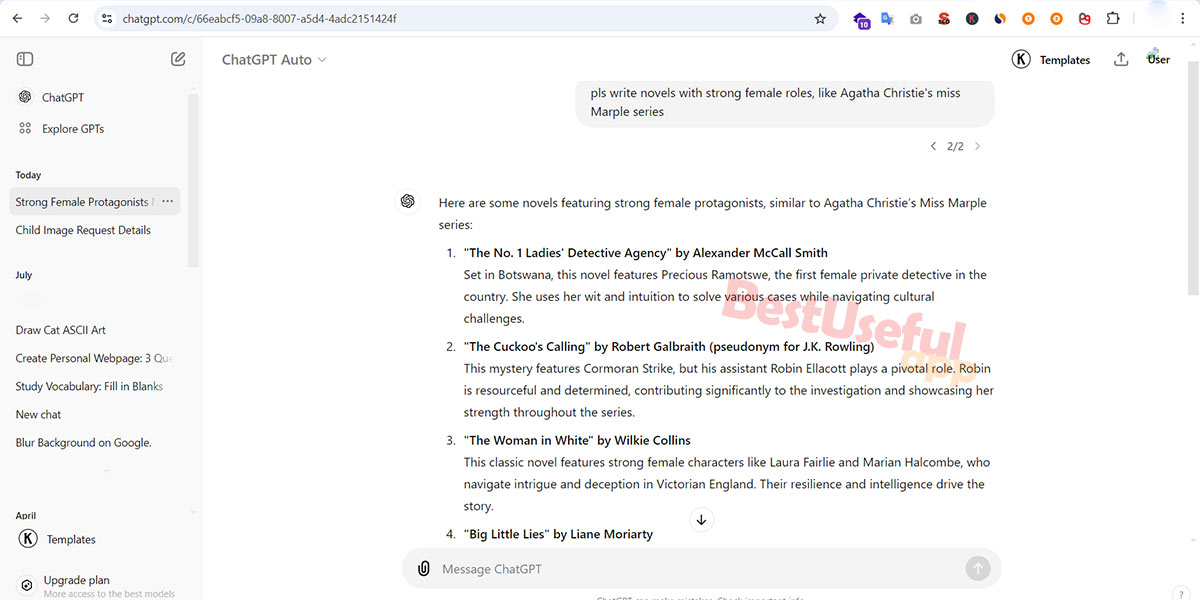Click the Today section label
This screenshot has height=600, width=1200.
click(x=28, y=175)
